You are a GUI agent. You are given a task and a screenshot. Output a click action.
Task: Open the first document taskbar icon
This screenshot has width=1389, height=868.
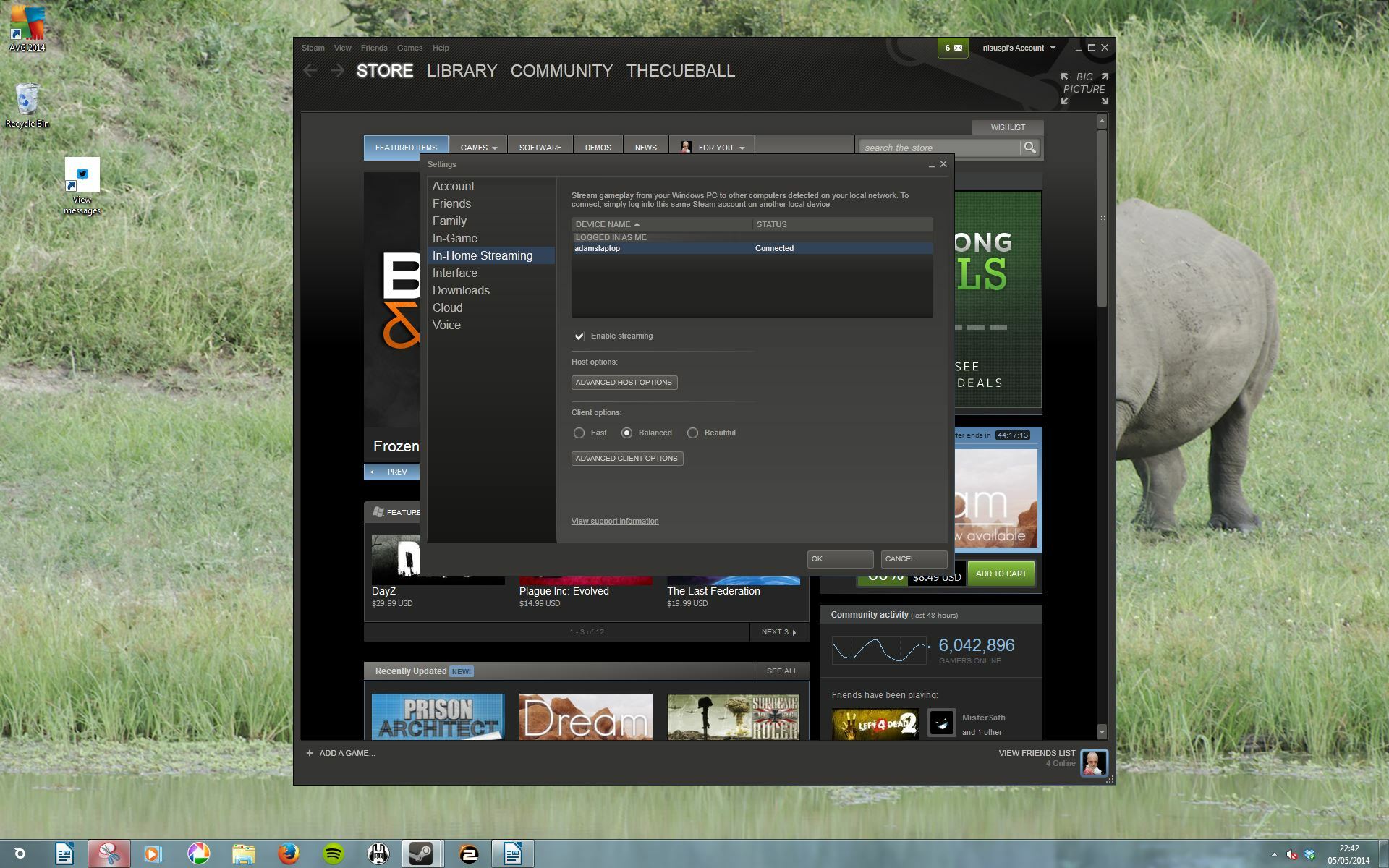64,854
